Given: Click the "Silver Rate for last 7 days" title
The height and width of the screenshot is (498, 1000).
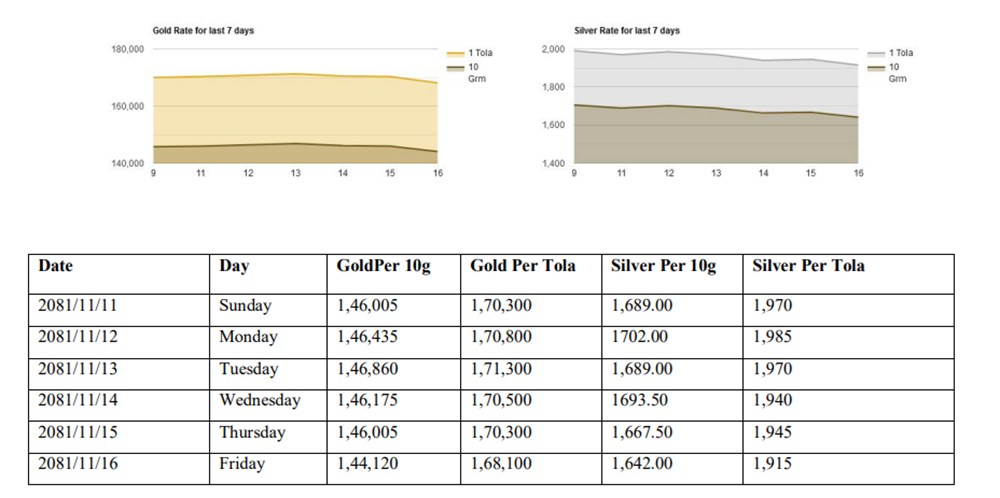Looking at the screenshot, I should point(625,31).
